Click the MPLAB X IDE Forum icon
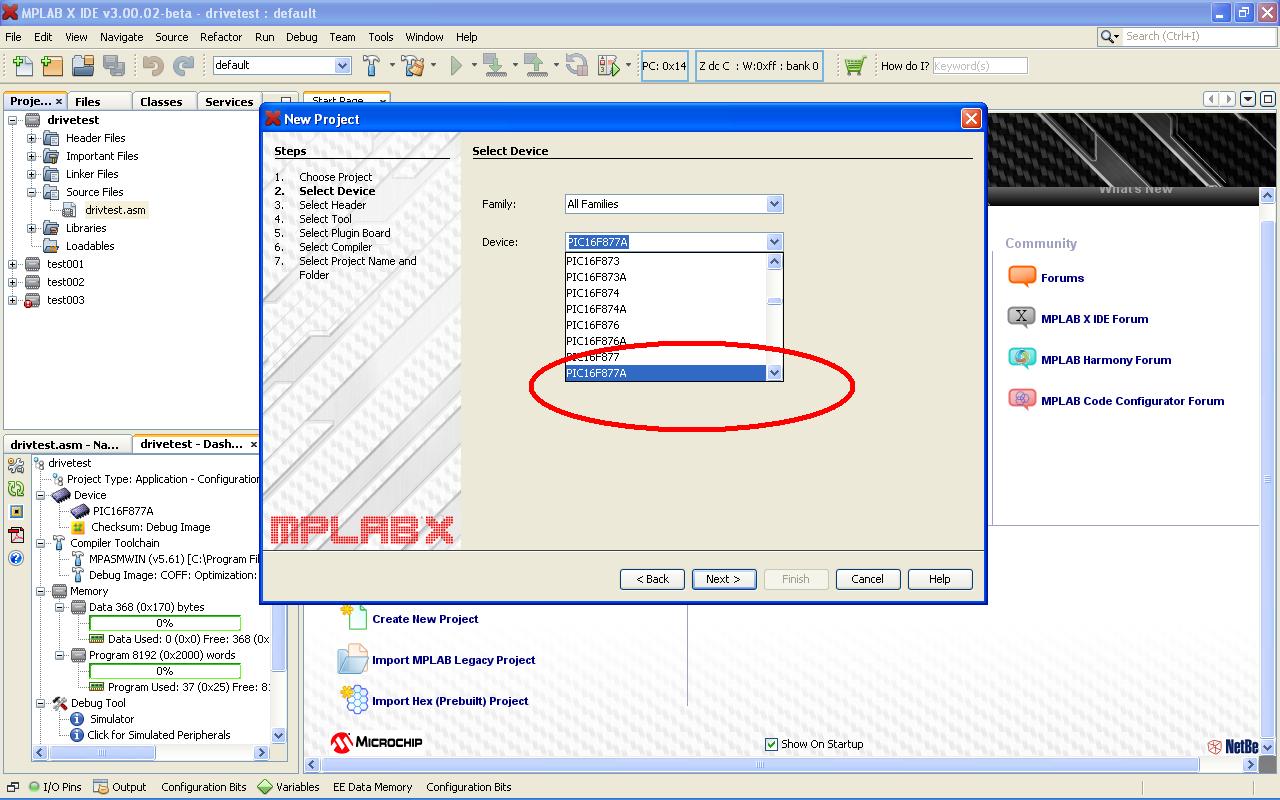Screen dimensions: 1280x800 point(1022,318)
